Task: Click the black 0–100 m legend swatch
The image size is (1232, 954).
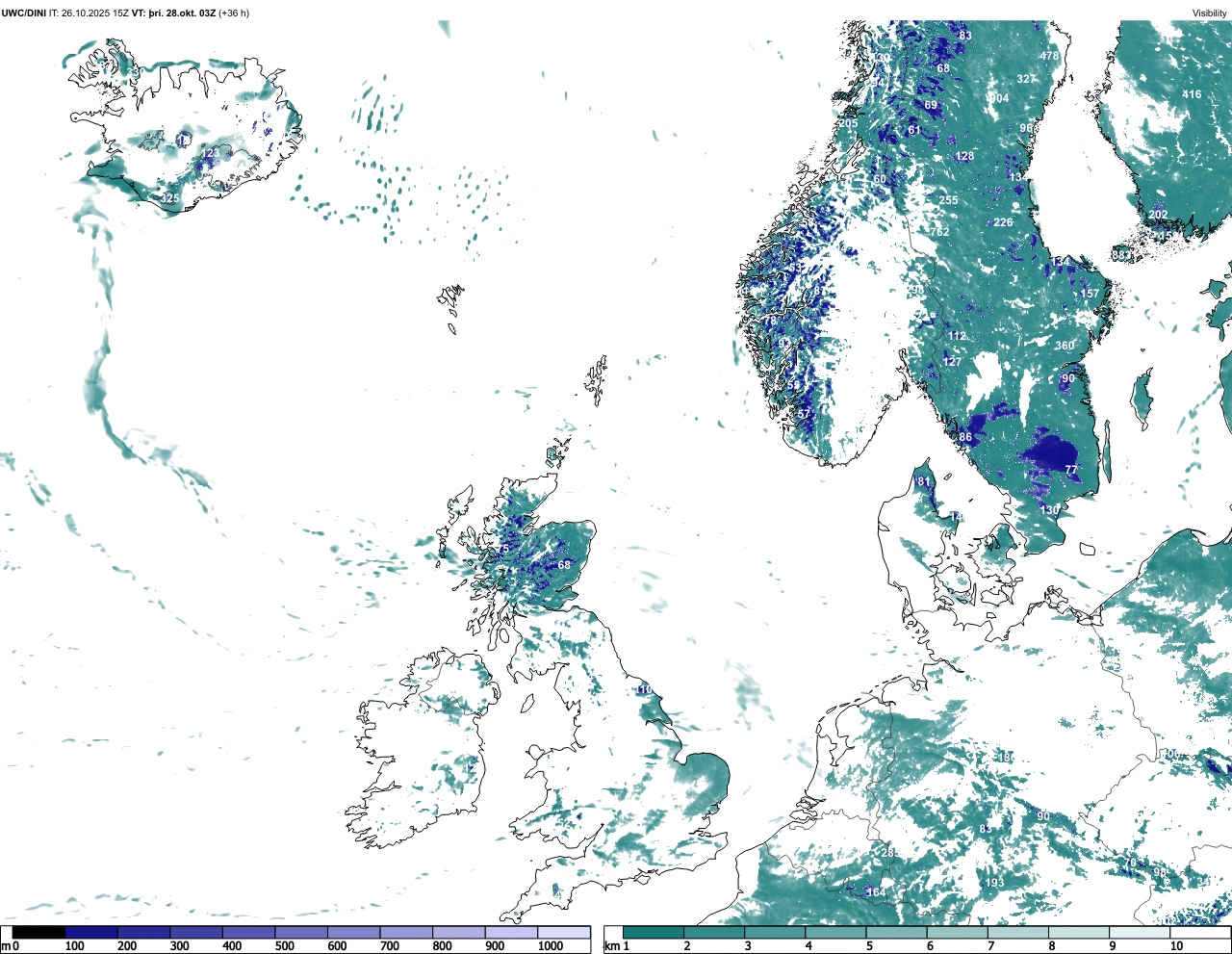Action: (38, 933)
